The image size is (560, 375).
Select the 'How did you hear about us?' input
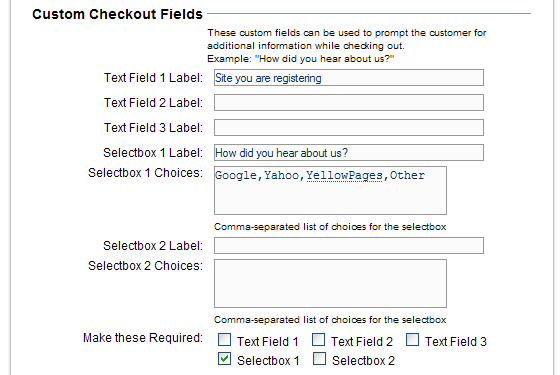(349, 153)
